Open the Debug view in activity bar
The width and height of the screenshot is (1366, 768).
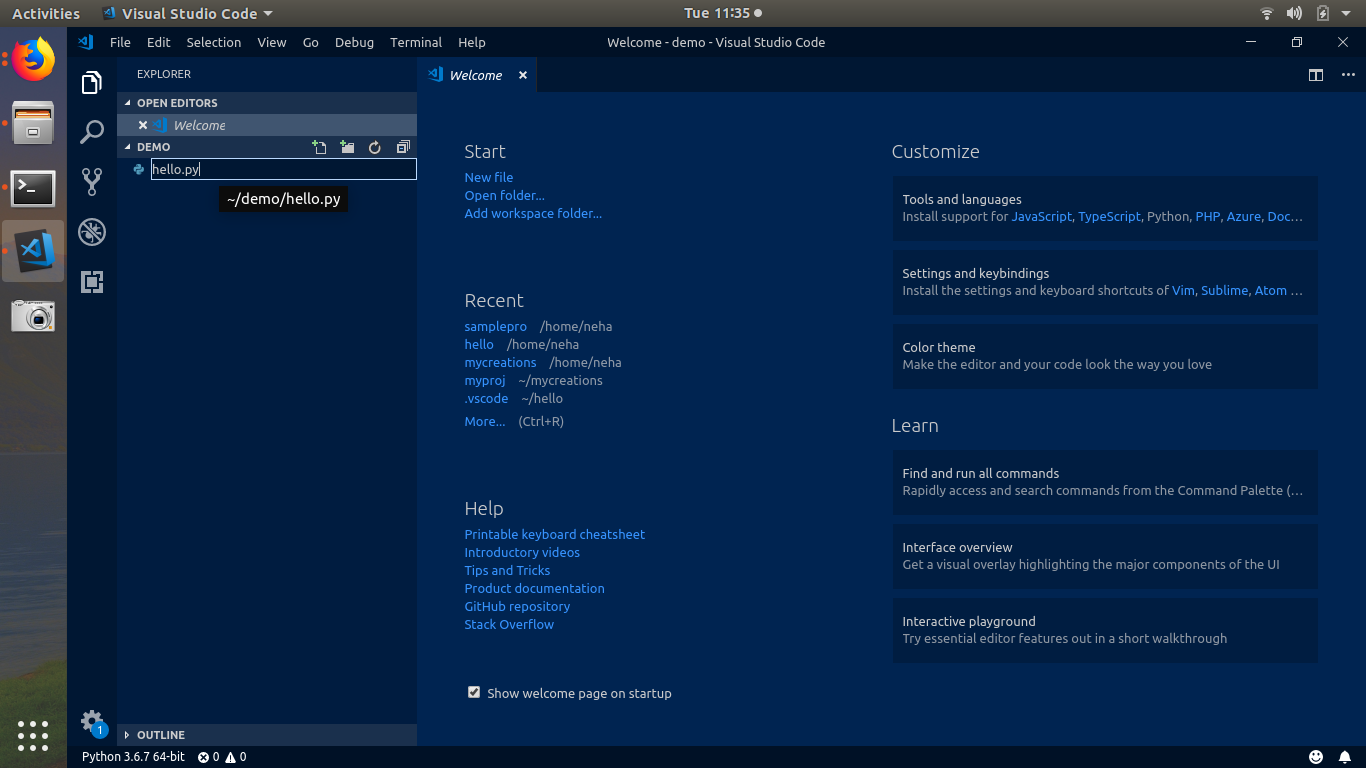(x=92, y=232)
